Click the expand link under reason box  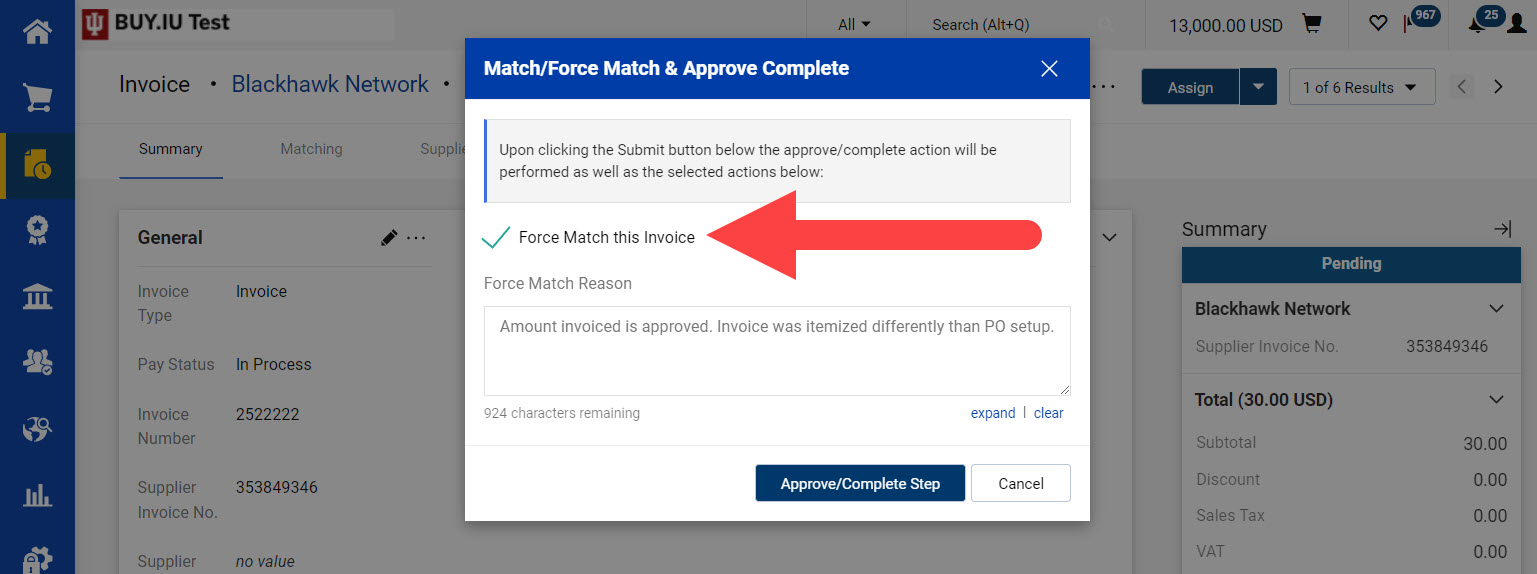tap(993, 413)
